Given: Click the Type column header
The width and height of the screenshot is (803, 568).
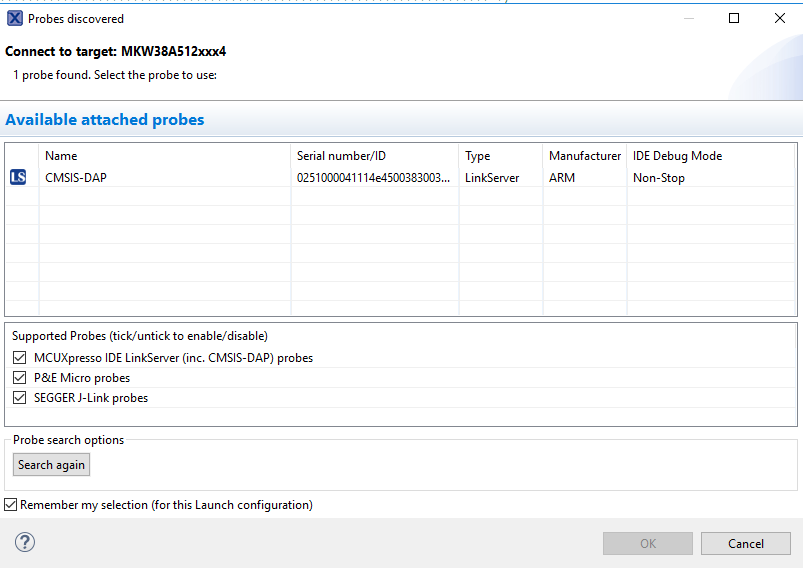Looking at the screenshot, I should pyautogui.click(x=477, y=156).
